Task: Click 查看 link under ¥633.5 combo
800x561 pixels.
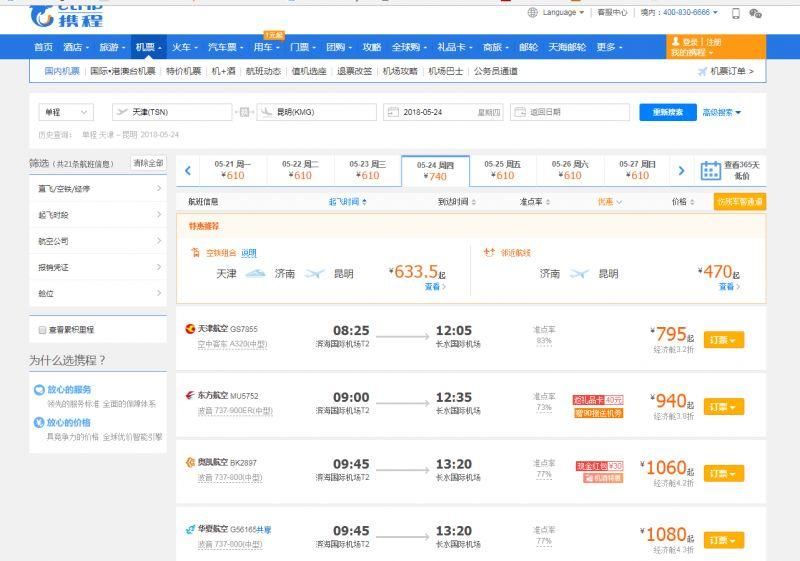Action: pyautogui.click(x=435, y=287)
